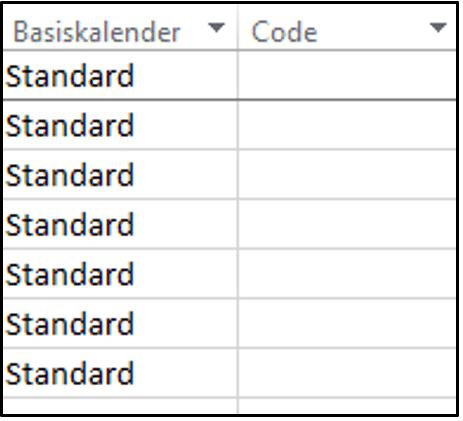Click the blank Code cell in the bottom empty row
Viewport: 463px width, 421px height.
(347, 406)
